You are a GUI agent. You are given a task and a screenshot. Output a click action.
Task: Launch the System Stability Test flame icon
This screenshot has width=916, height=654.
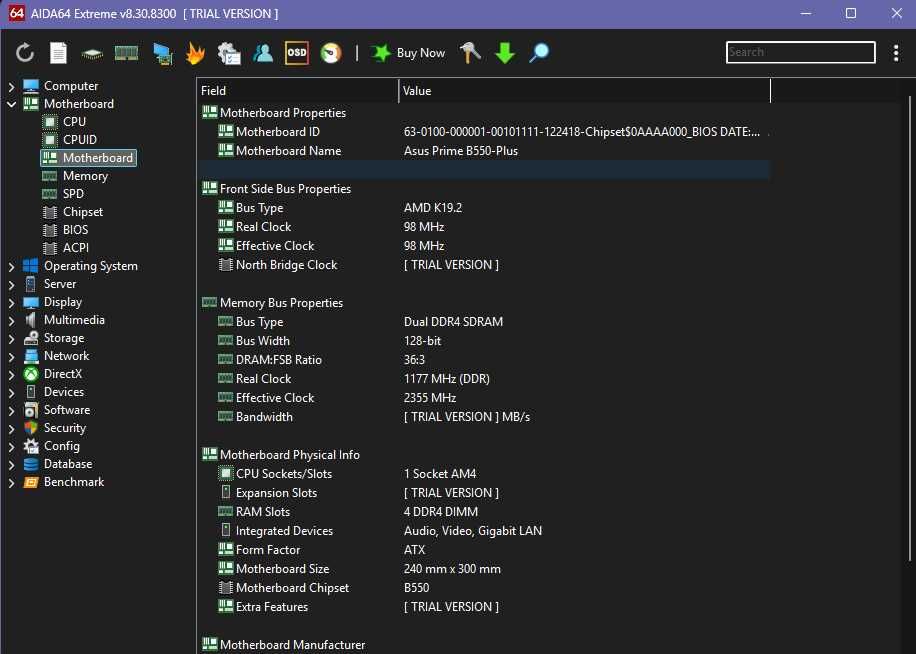coord(195,54)
